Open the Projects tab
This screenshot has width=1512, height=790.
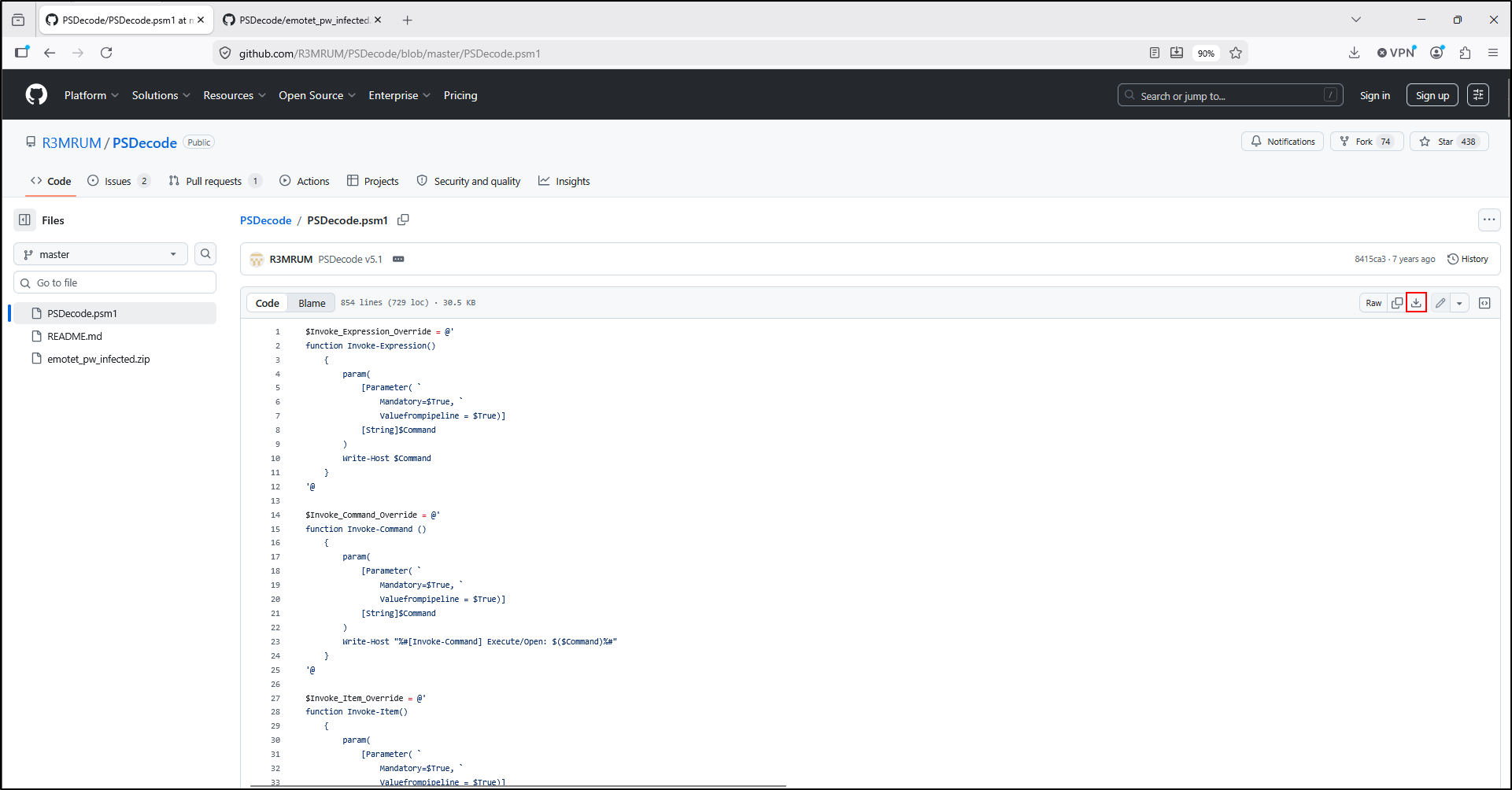(373, 181)
